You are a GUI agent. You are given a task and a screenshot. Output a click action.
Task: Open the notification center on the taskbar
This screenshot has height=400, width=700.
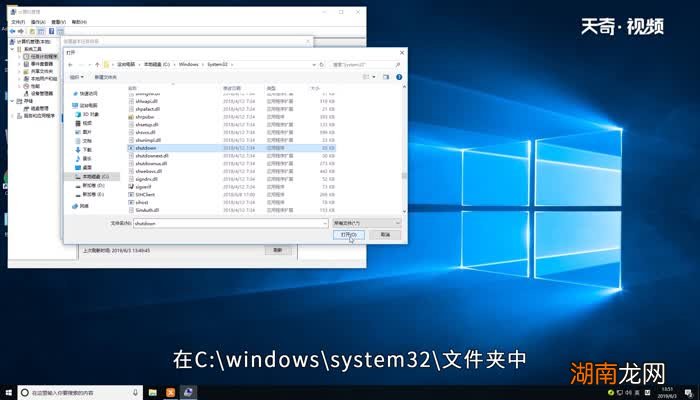click(688, 392)
